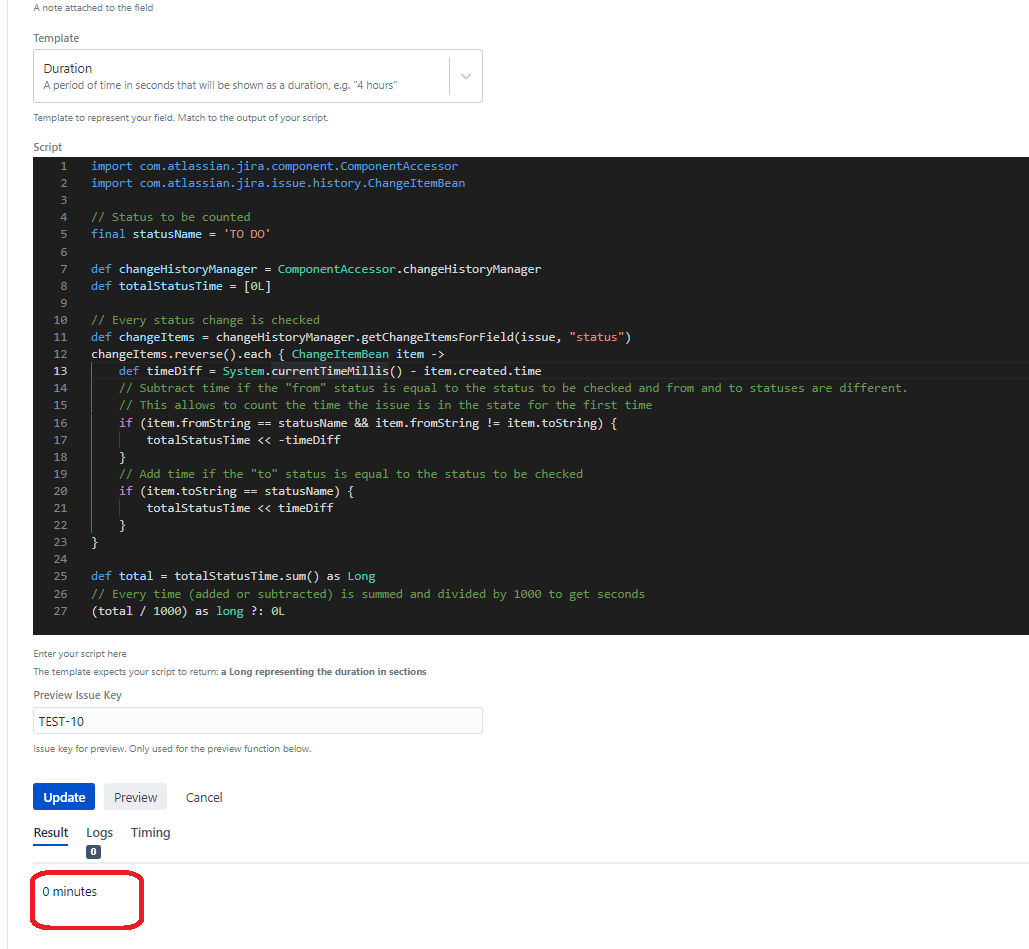Select Cancel
The height and width of the screenshot is (949, 1029).
tap(204, 797)
